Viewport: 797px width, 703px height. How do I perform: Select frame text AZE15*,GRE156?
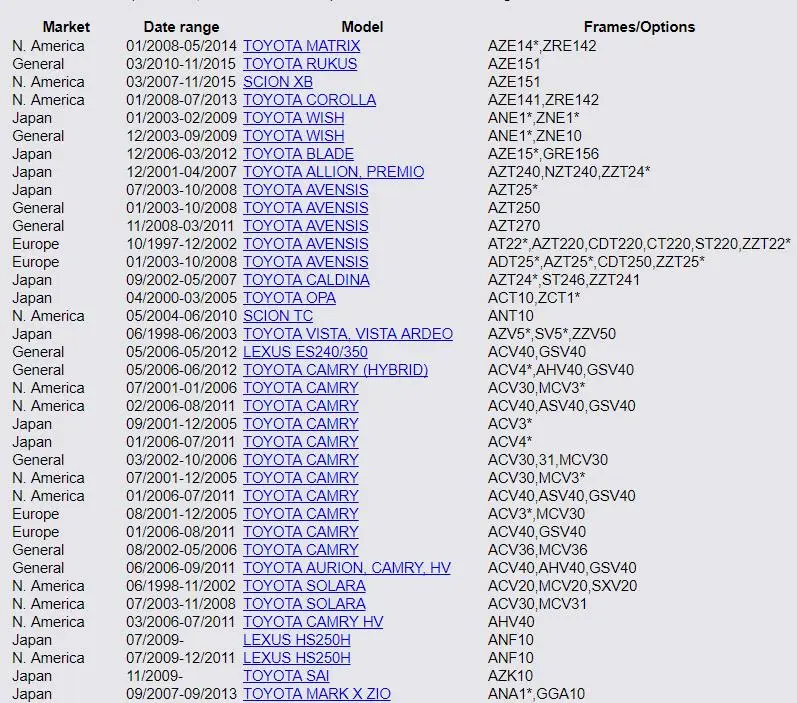[543, 154]
